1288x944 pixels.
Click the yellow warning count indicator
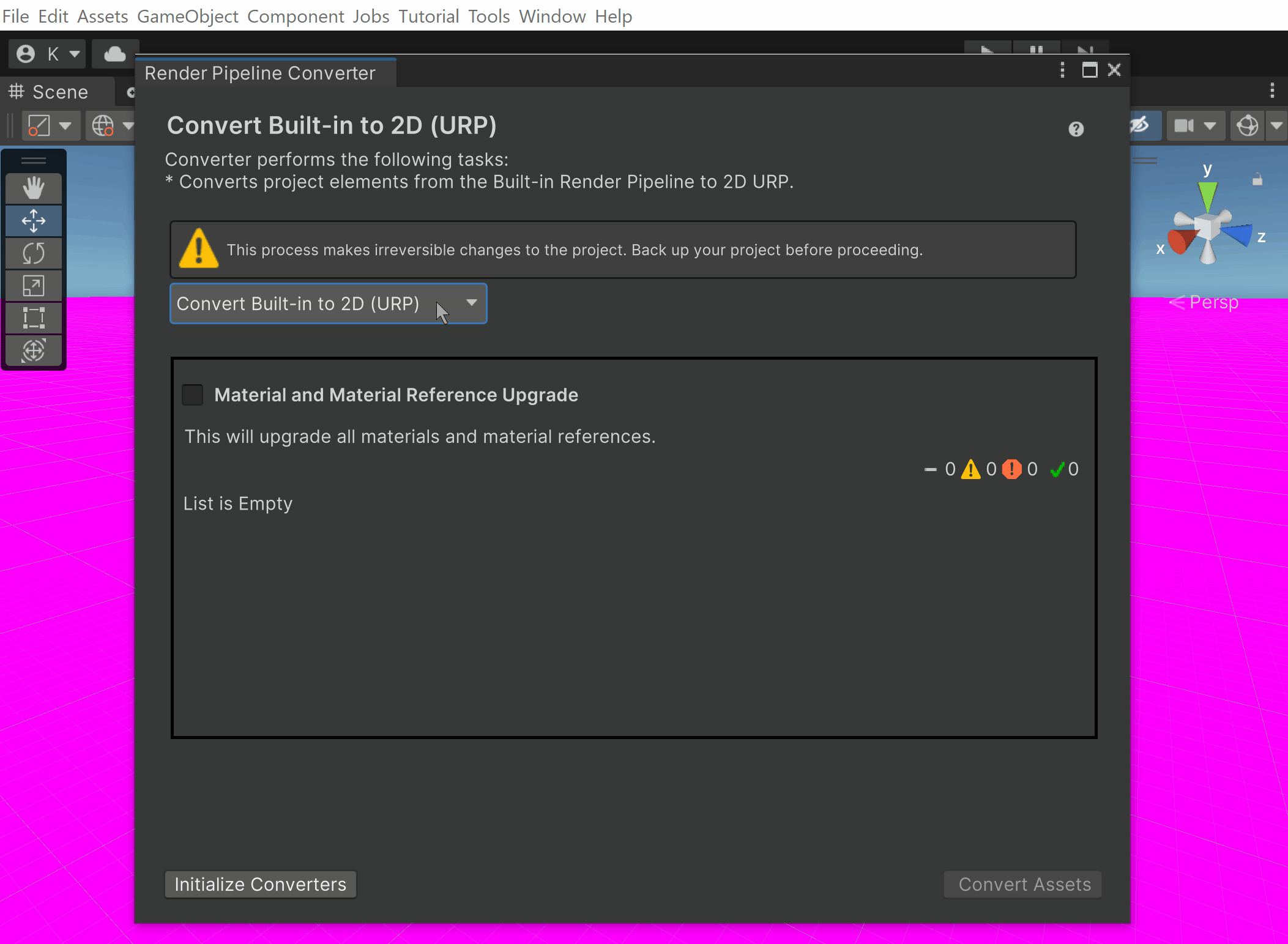(x=978, y=469)
